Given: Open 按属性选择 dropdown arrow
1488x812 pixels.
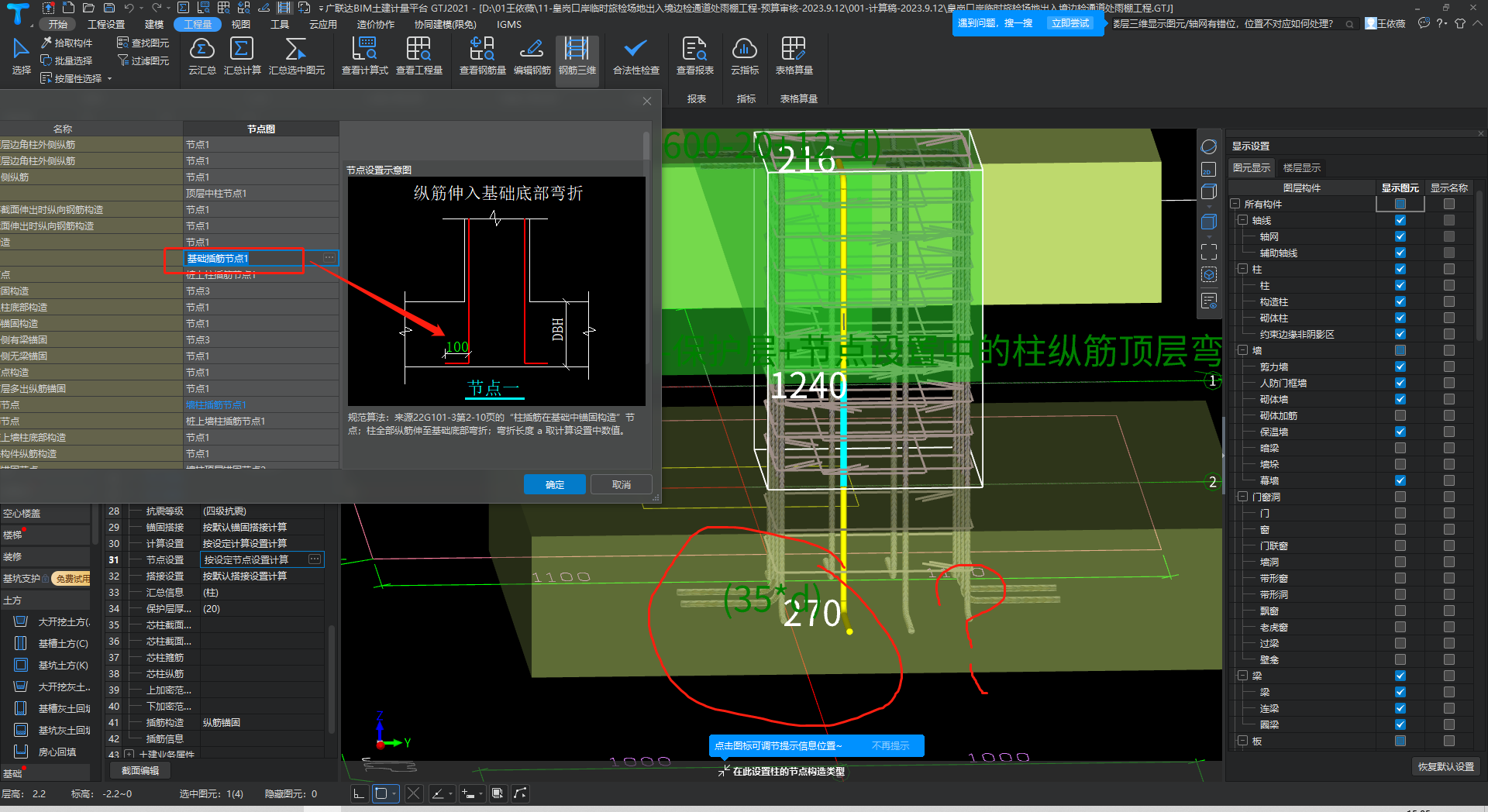Looking at the screenshot, I should point(109,78).
